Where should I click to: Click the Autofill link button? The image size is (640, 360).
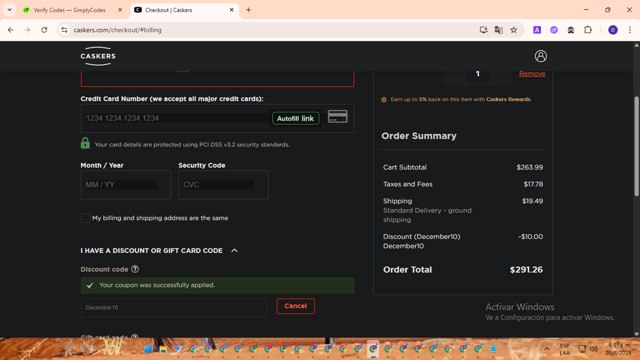(x=296, y=118)
